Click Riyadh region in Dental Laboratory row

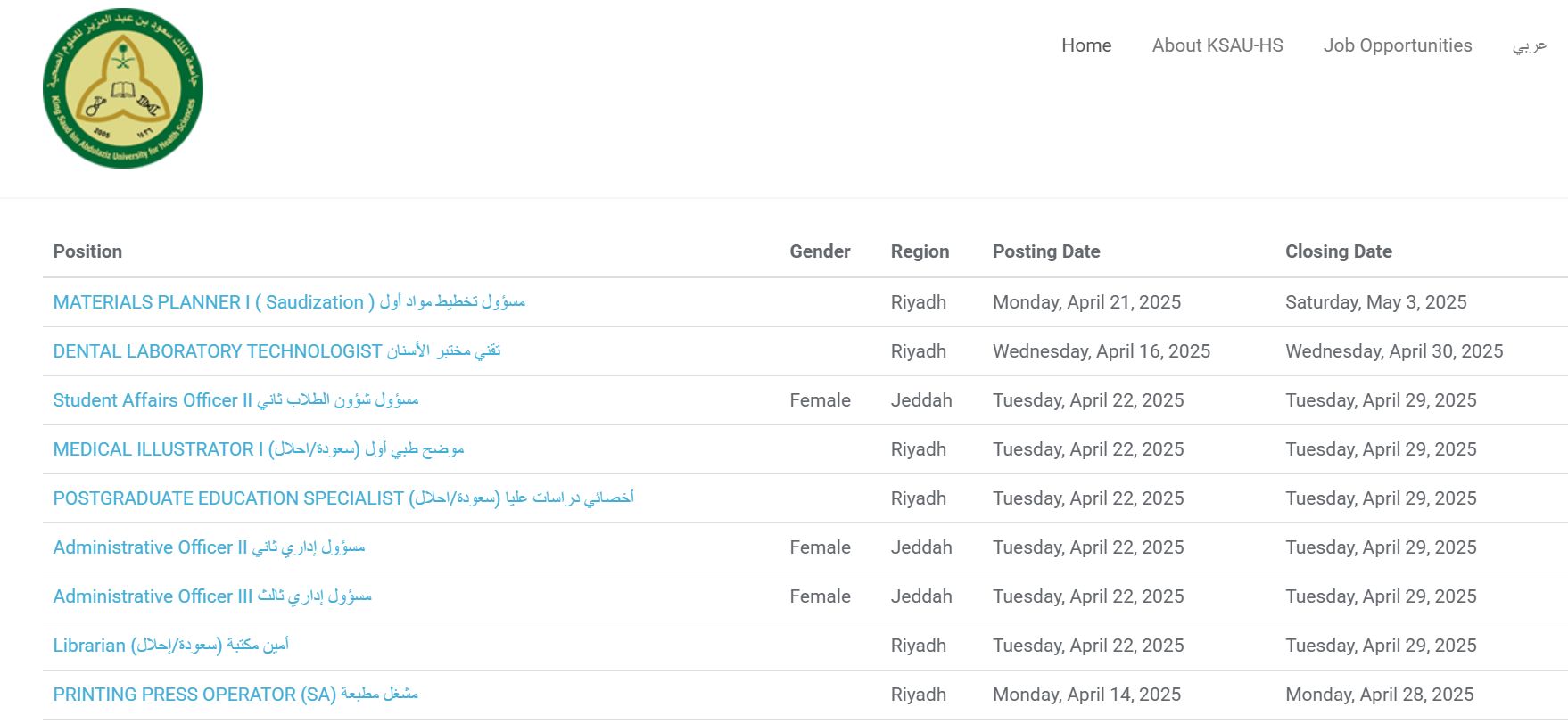point(918,351)
